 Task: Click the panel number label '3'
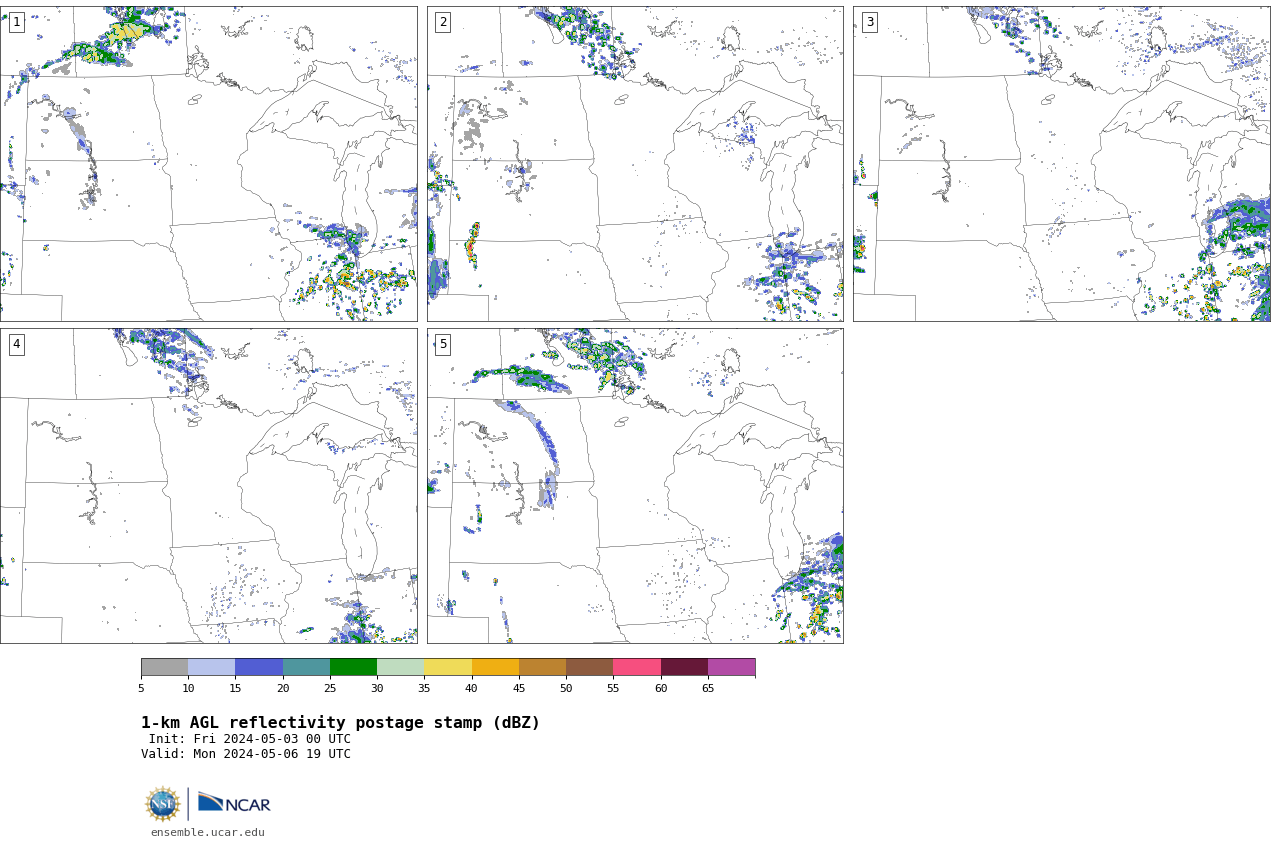pos(869,22)
